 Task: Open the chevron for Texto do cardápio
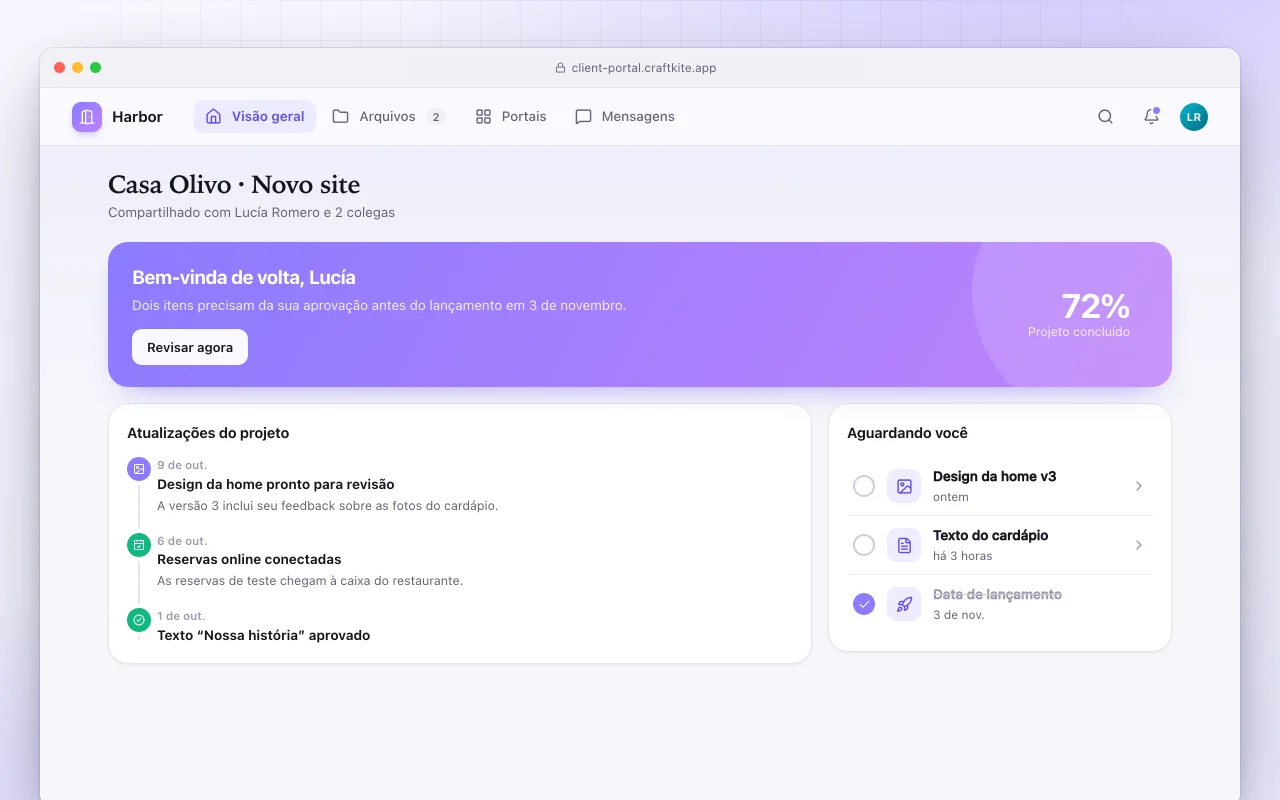(x=1139, y=545)
